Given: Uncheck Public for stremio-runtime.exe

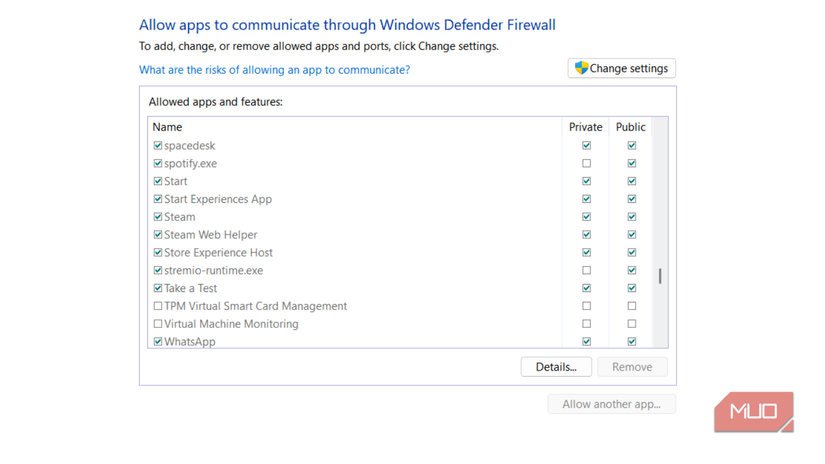Looking at the screenshot, I should [632, 270].
